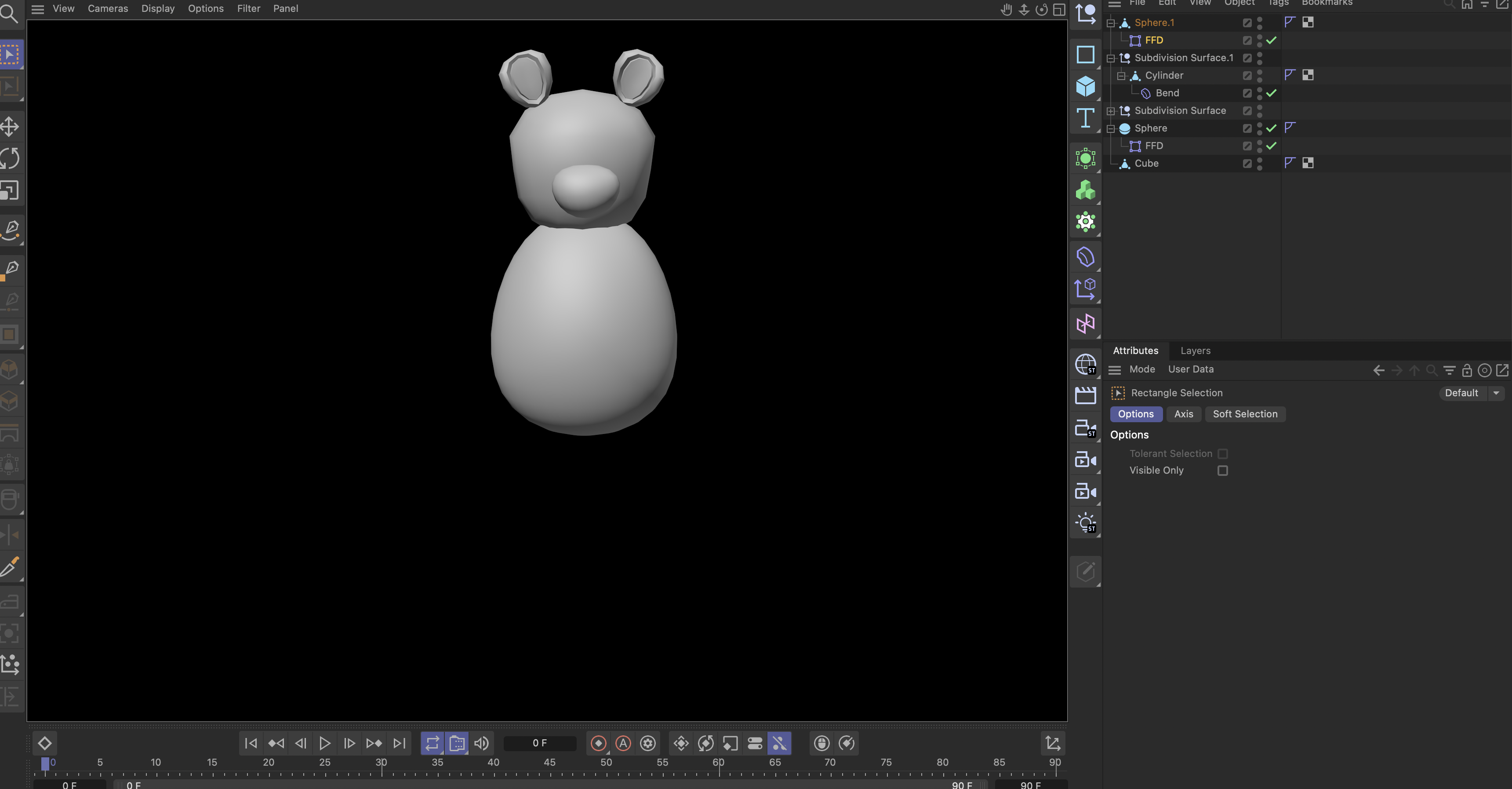Click frame 45 on the timeline ruler
This screenshot has height=789, width=1512.
[549, 762]
